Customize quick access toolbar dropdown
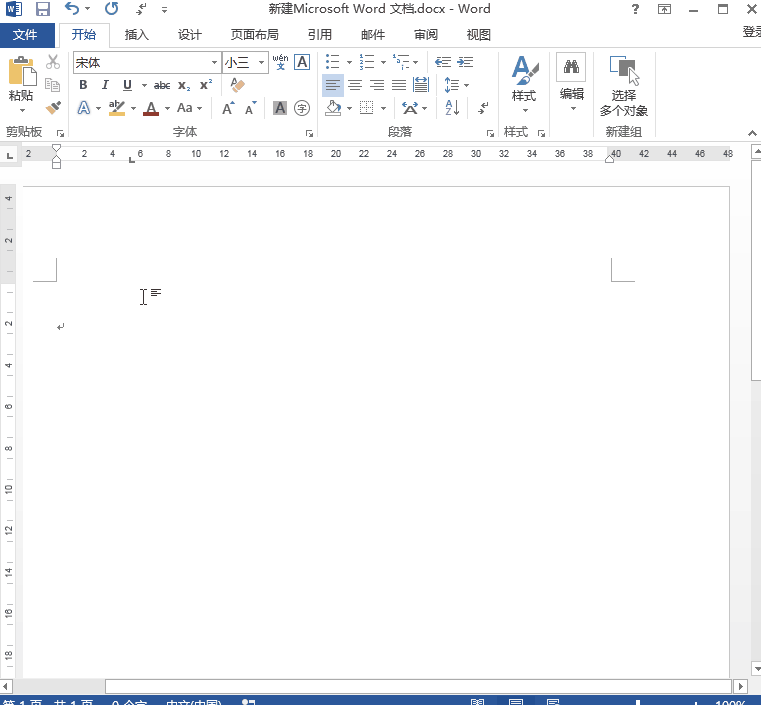The image size is (761, 705). coord(165,9)
